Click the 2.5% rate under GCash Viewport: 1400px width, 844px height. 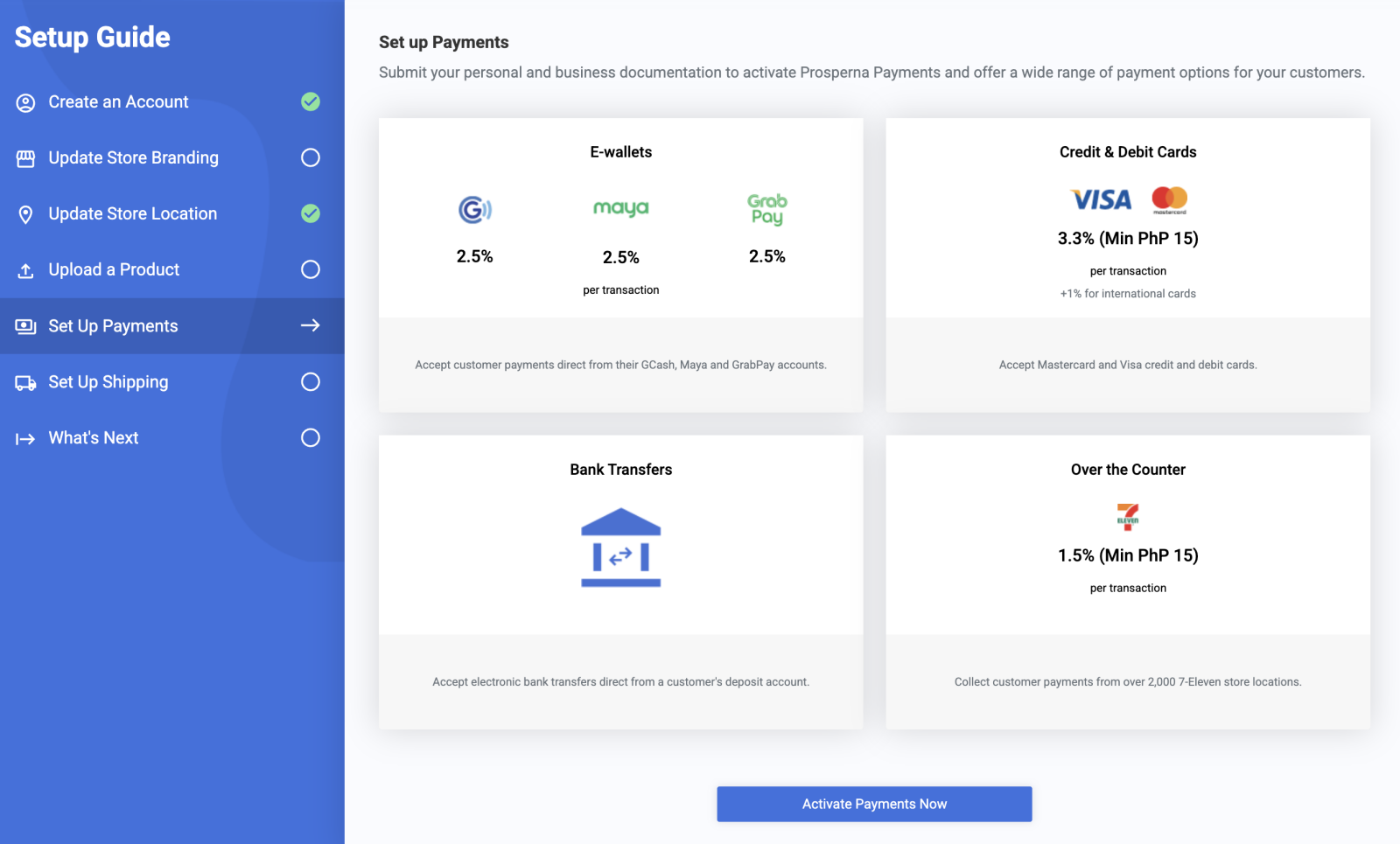click(475, 256)
